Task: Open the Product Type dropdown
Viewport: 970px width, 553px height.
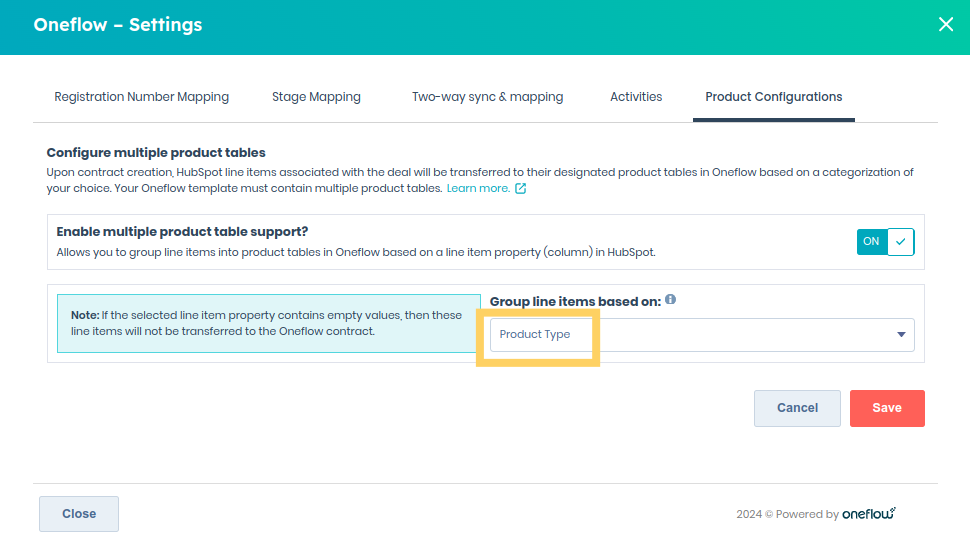Action: (x=702, y=335)
